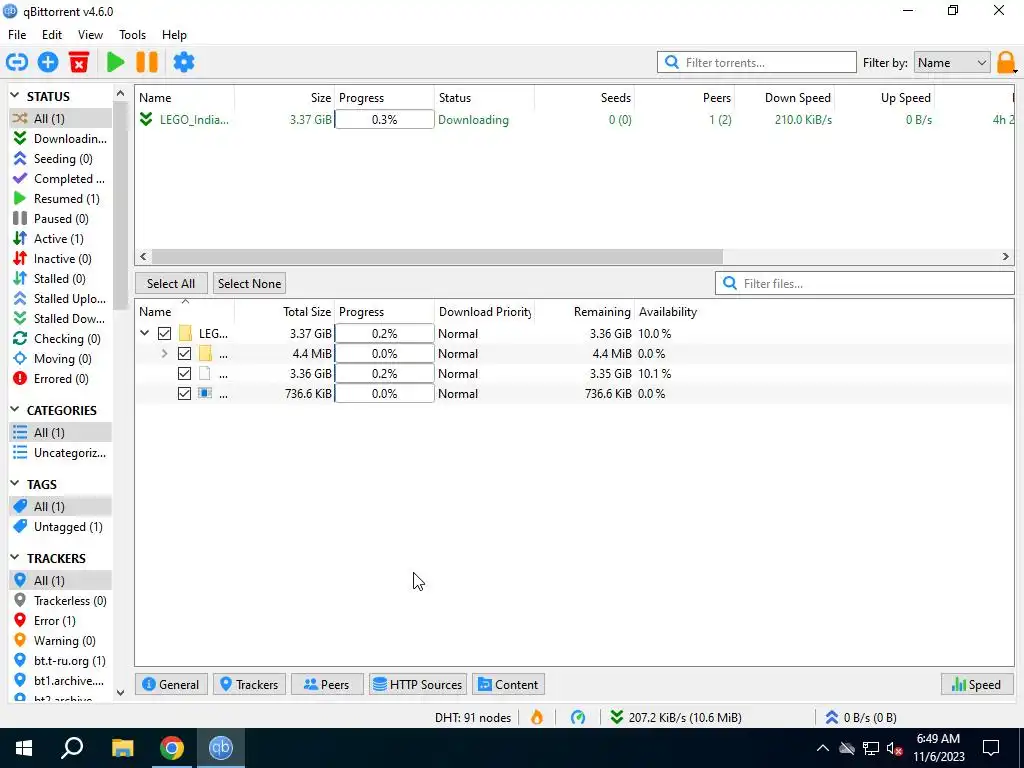Open the Help menu
This screenshot has width=1024, height=768.
(174, 35)
